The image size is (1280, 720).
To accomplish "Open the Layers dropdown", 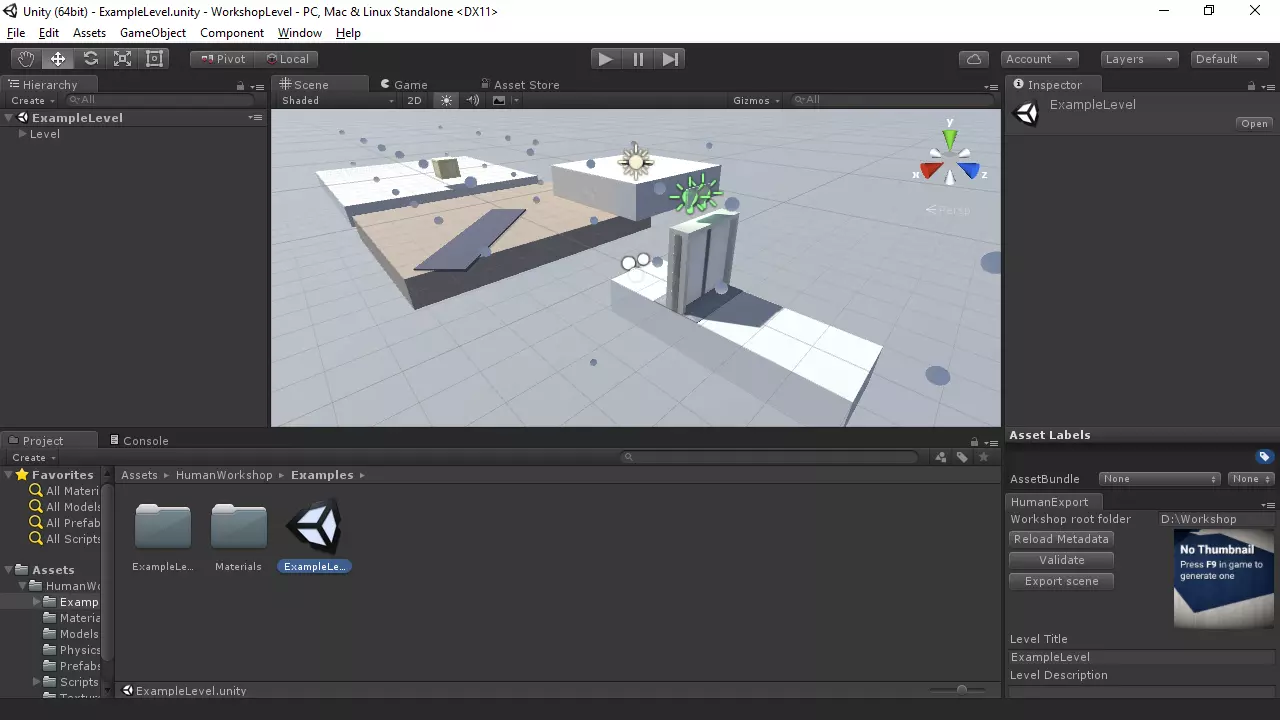I will 1140,59.
